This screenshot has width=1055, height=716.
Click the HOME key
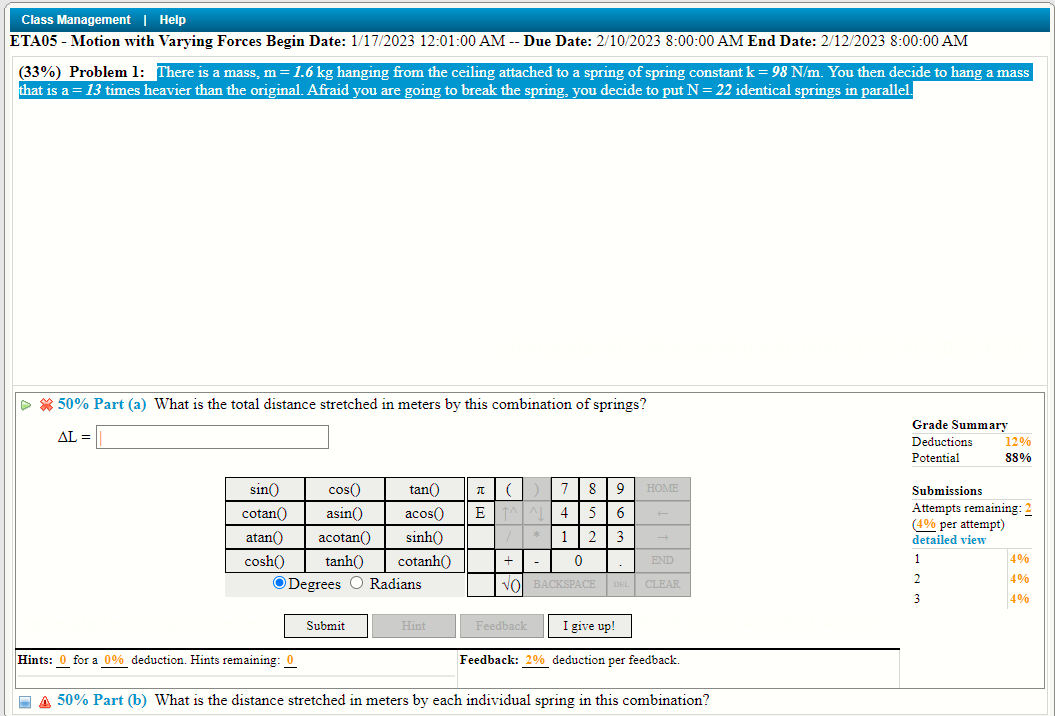[x=663, y=489]
